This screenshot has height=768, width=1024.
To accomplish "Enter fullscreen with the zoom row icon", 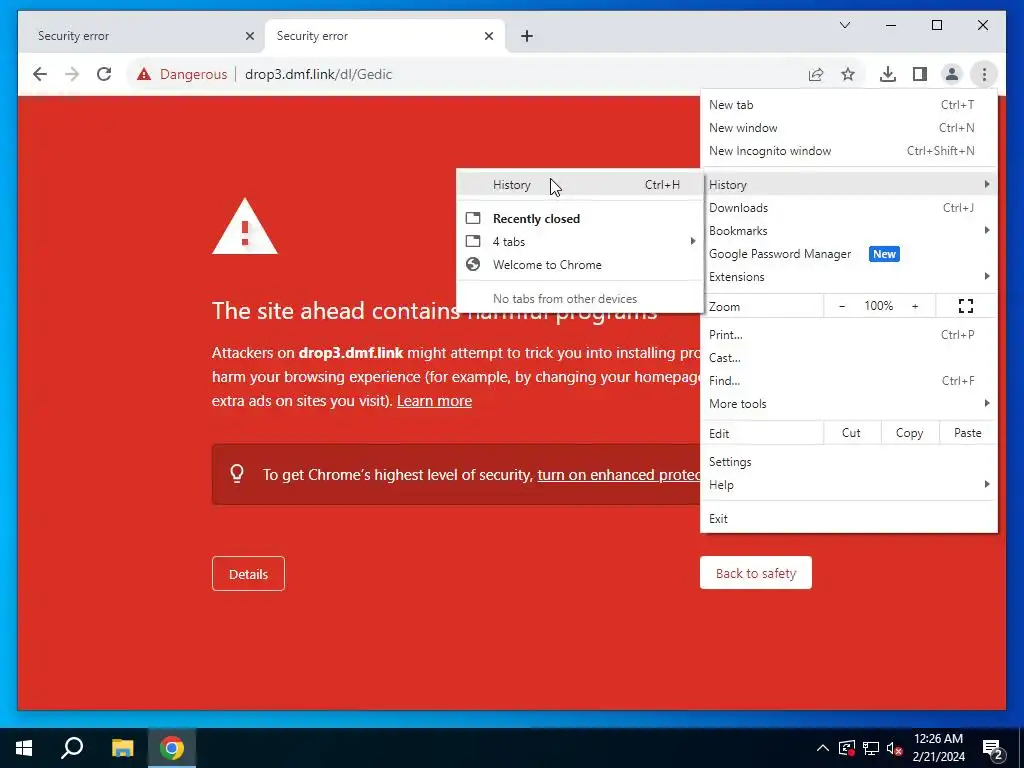I will (x=966, y=306).
